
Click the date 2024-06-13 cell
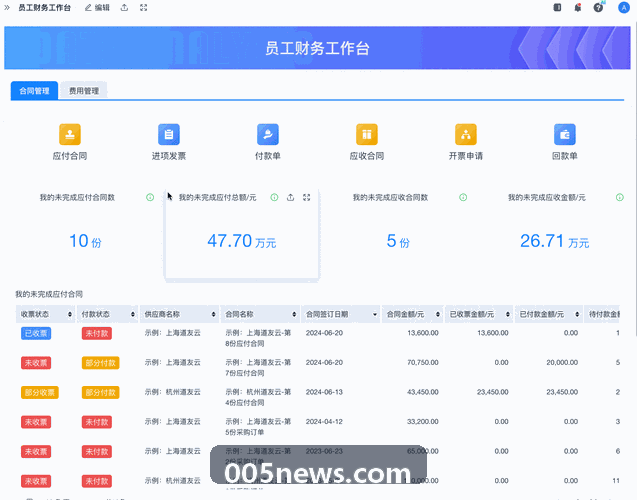pyautogui.click(x=324, y=392)
